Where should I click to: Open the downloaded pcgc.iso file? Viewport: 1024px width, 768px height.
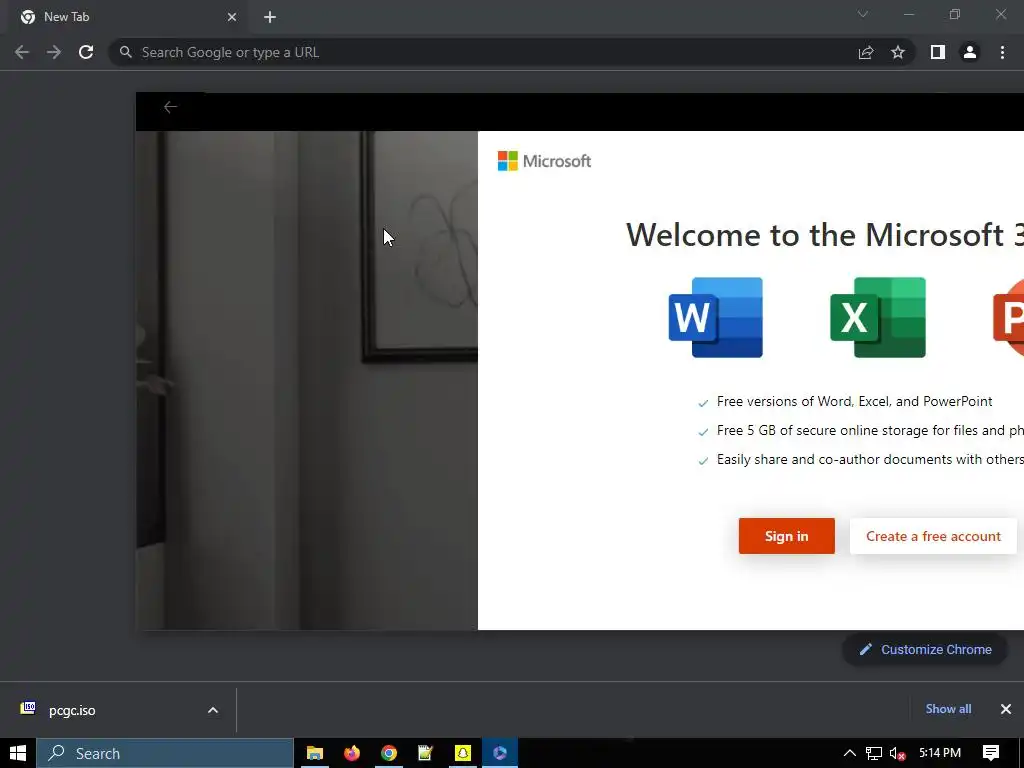72,710
